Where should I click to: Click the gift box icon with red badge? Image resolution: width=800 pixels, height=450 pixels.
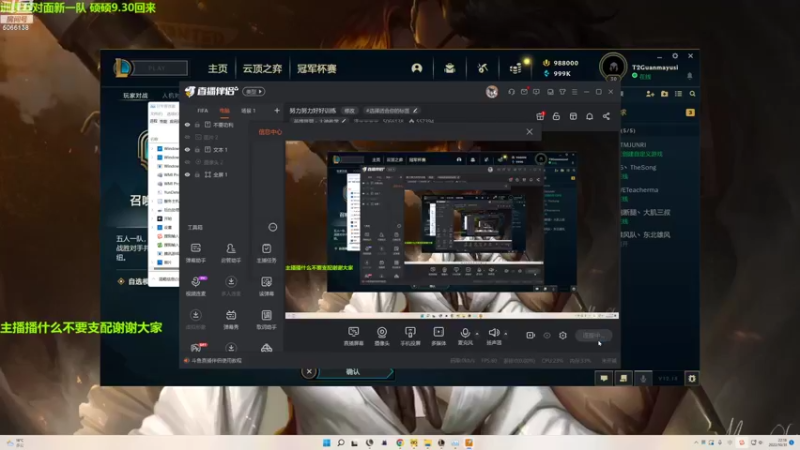click(540, 116)
